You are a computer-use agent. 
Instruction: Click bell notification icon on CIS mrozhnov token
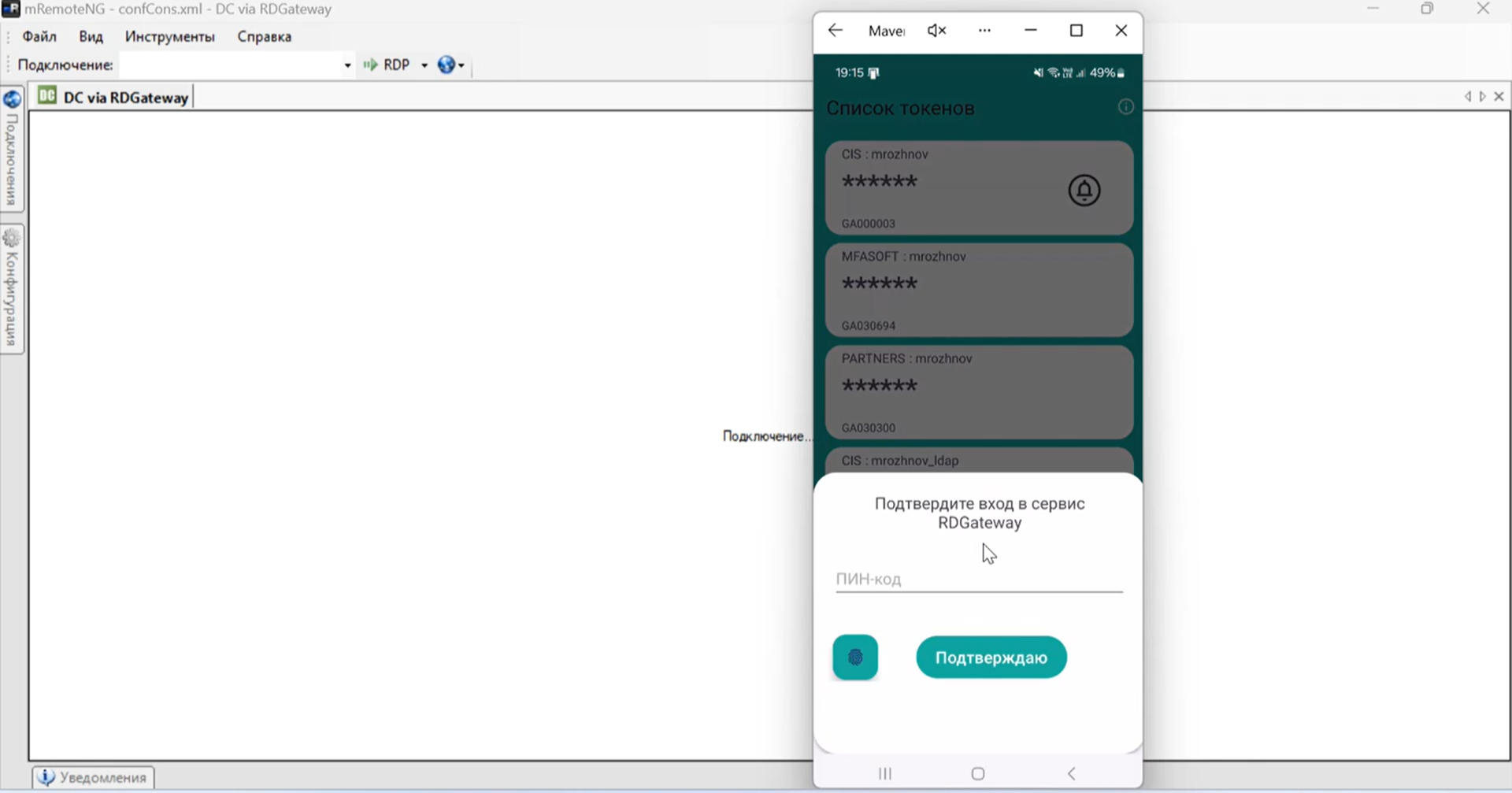pyautogui.click(x=1084, y=190)
